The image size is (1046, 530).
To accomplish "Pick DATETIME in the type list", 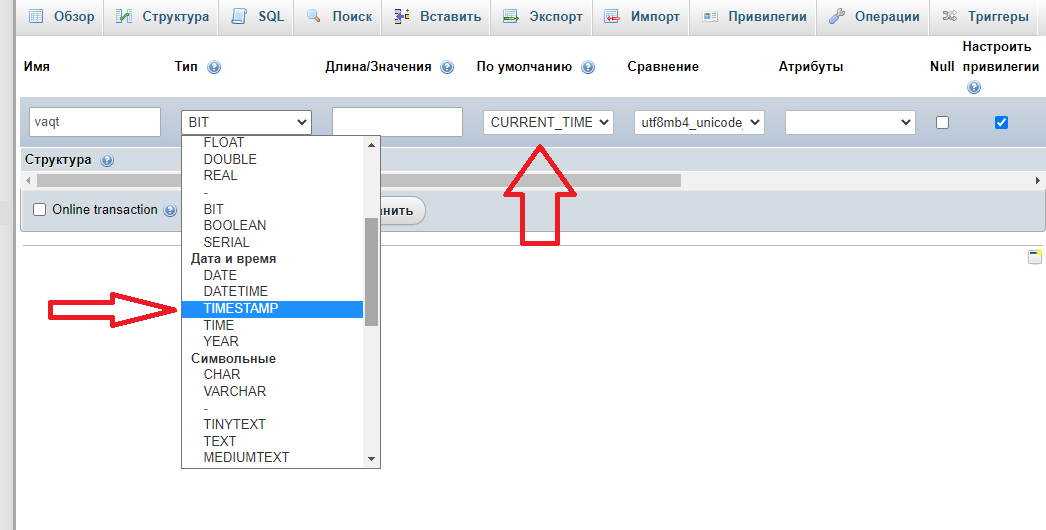I will 235,292.
